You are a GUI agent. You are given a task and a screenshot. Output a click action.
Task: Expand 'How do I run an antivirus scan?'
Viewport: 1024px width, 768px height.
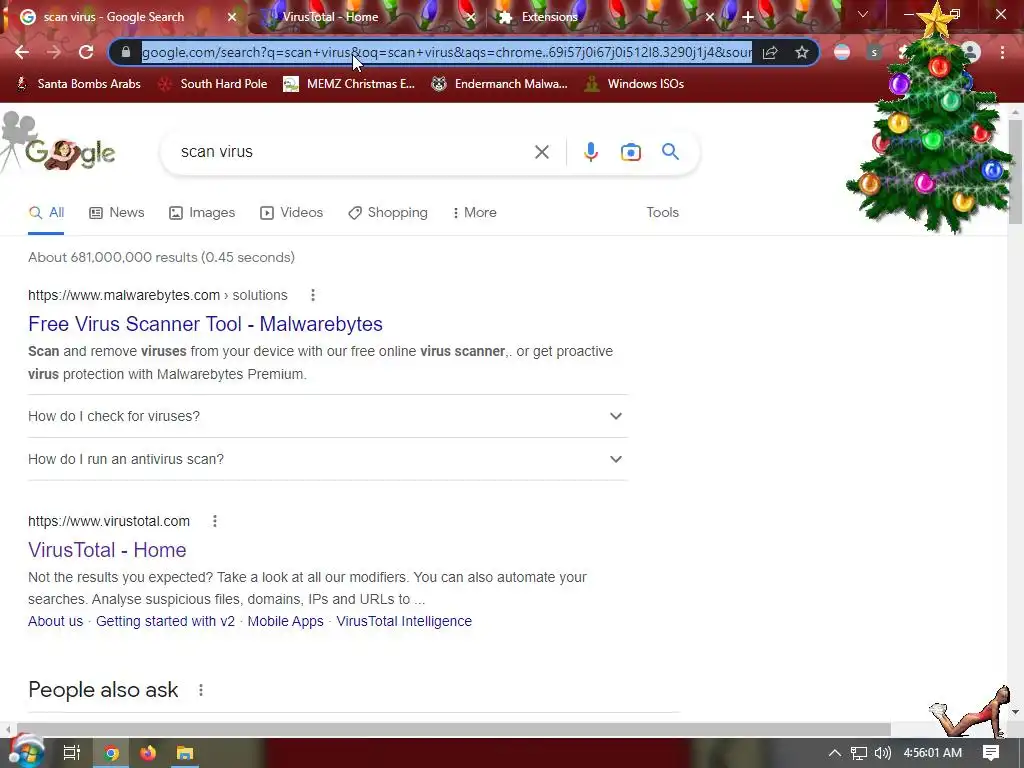pos(328,459)
